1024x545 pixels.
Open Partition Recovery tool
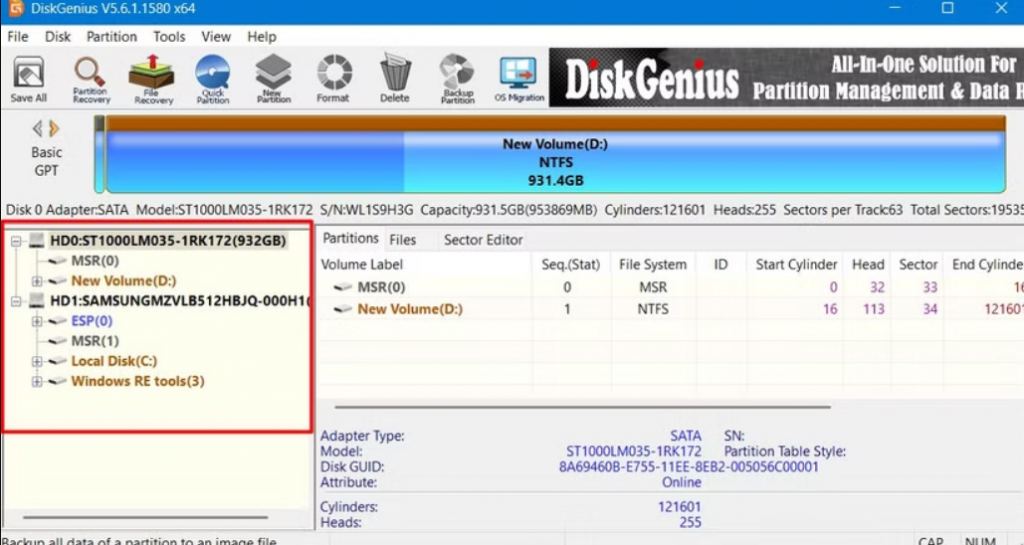click(90, 79)
